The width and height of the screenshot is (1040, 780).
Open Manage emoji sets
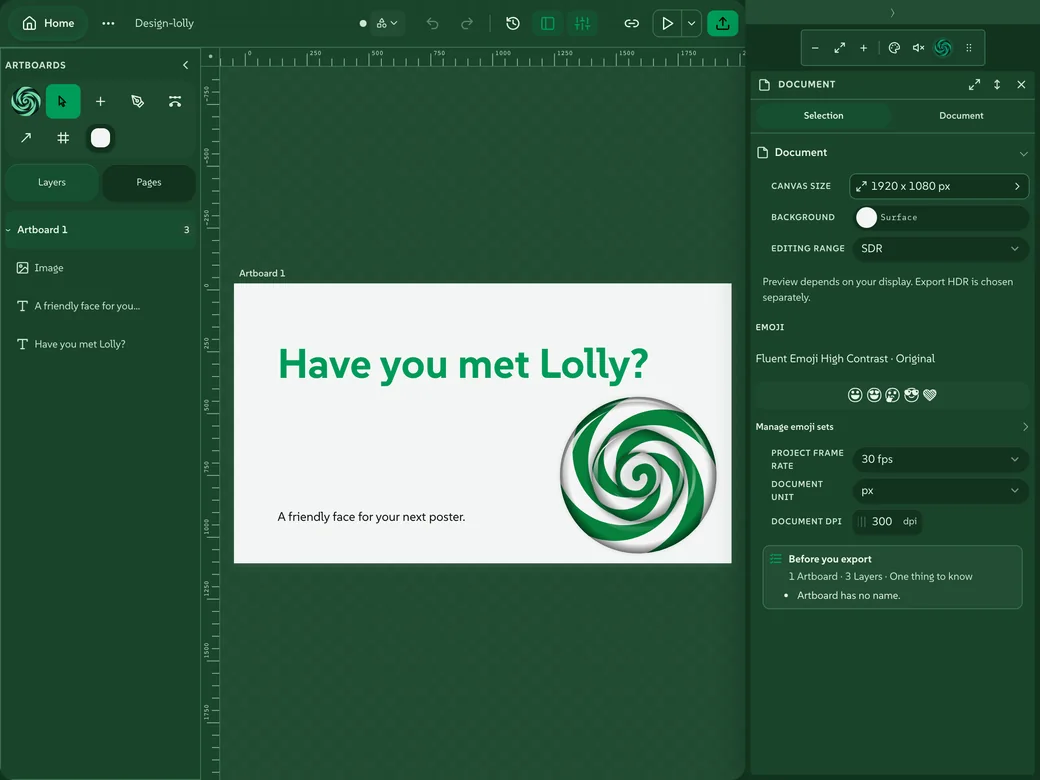pyautogui.click(x=892, y=426)
